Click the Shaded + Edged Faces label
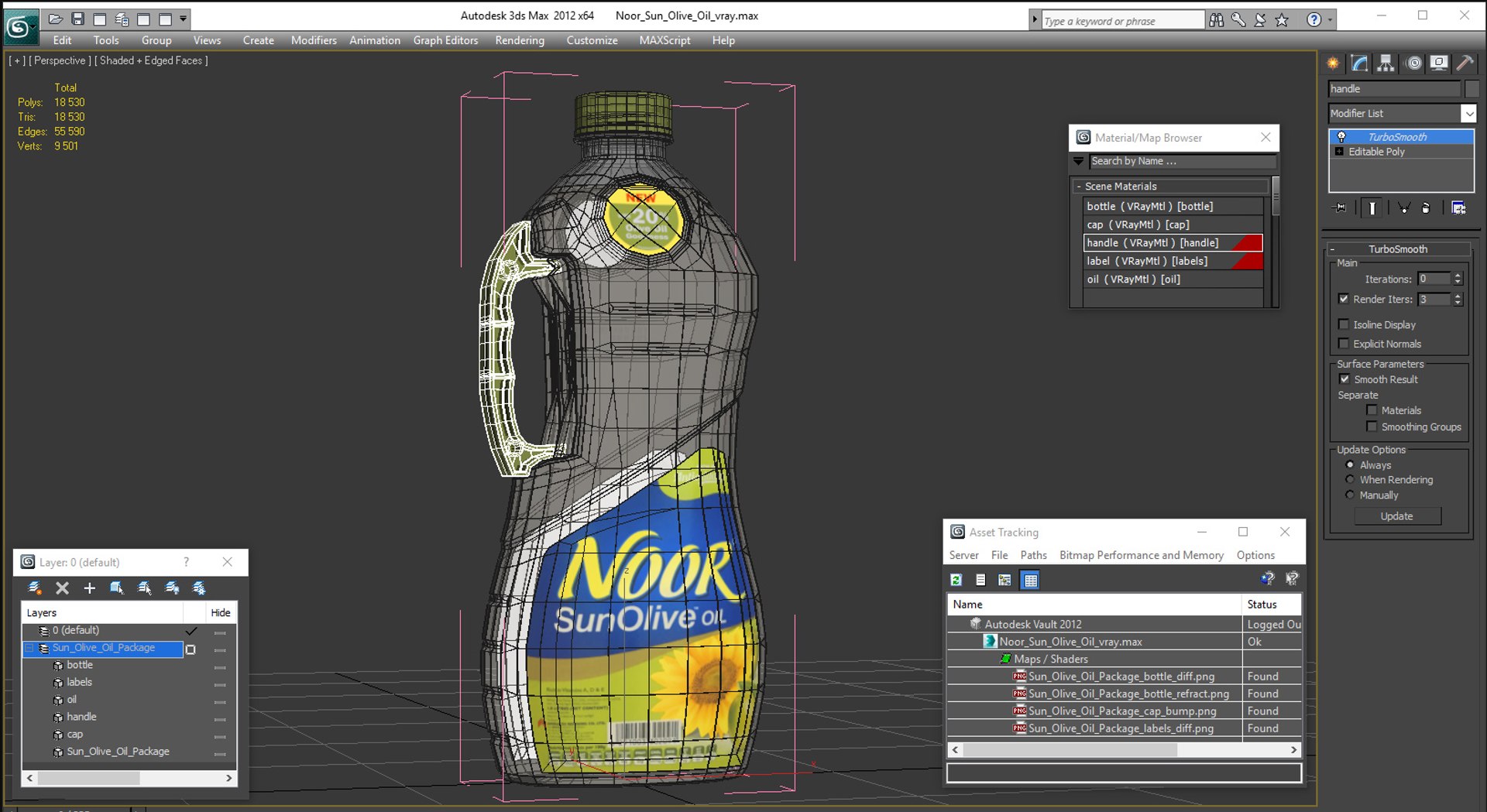 tap(151, 60)
